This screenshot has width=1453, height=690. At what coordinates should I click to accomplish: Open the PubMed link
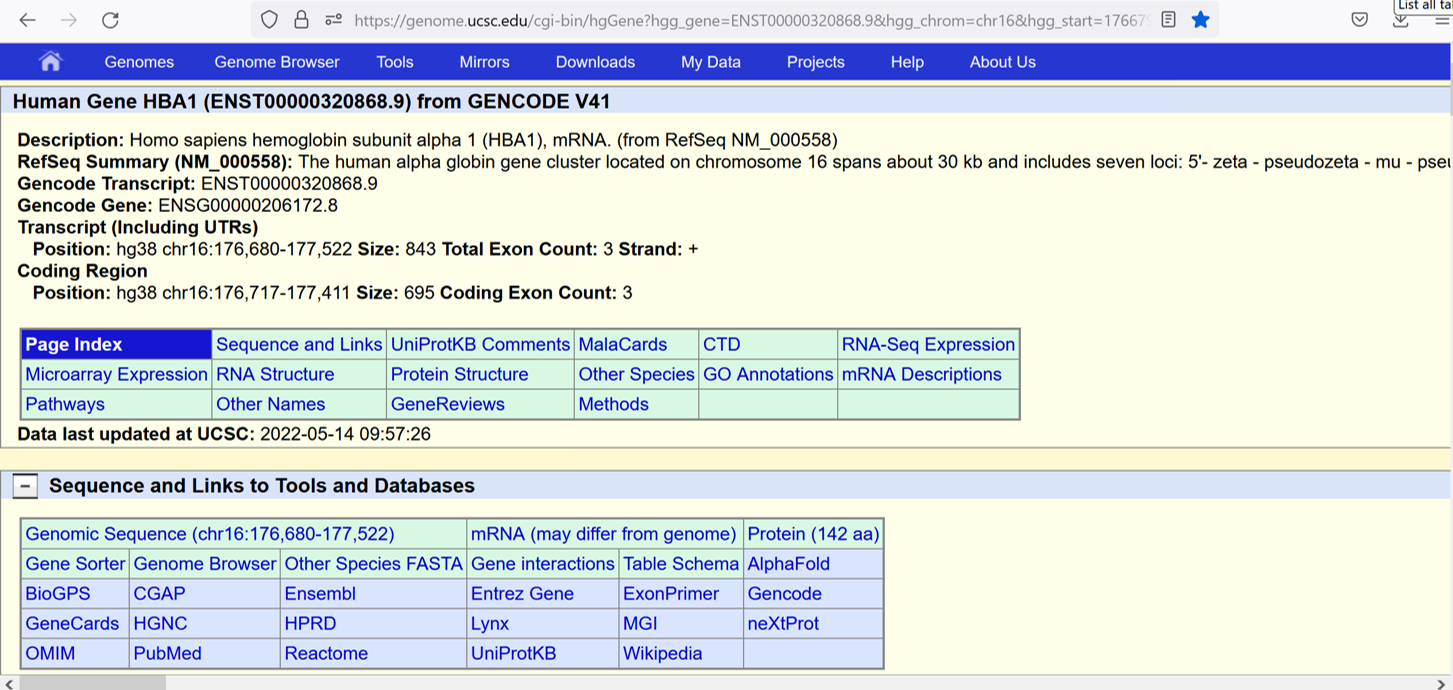pyautogui.click(x=168, y=654)
